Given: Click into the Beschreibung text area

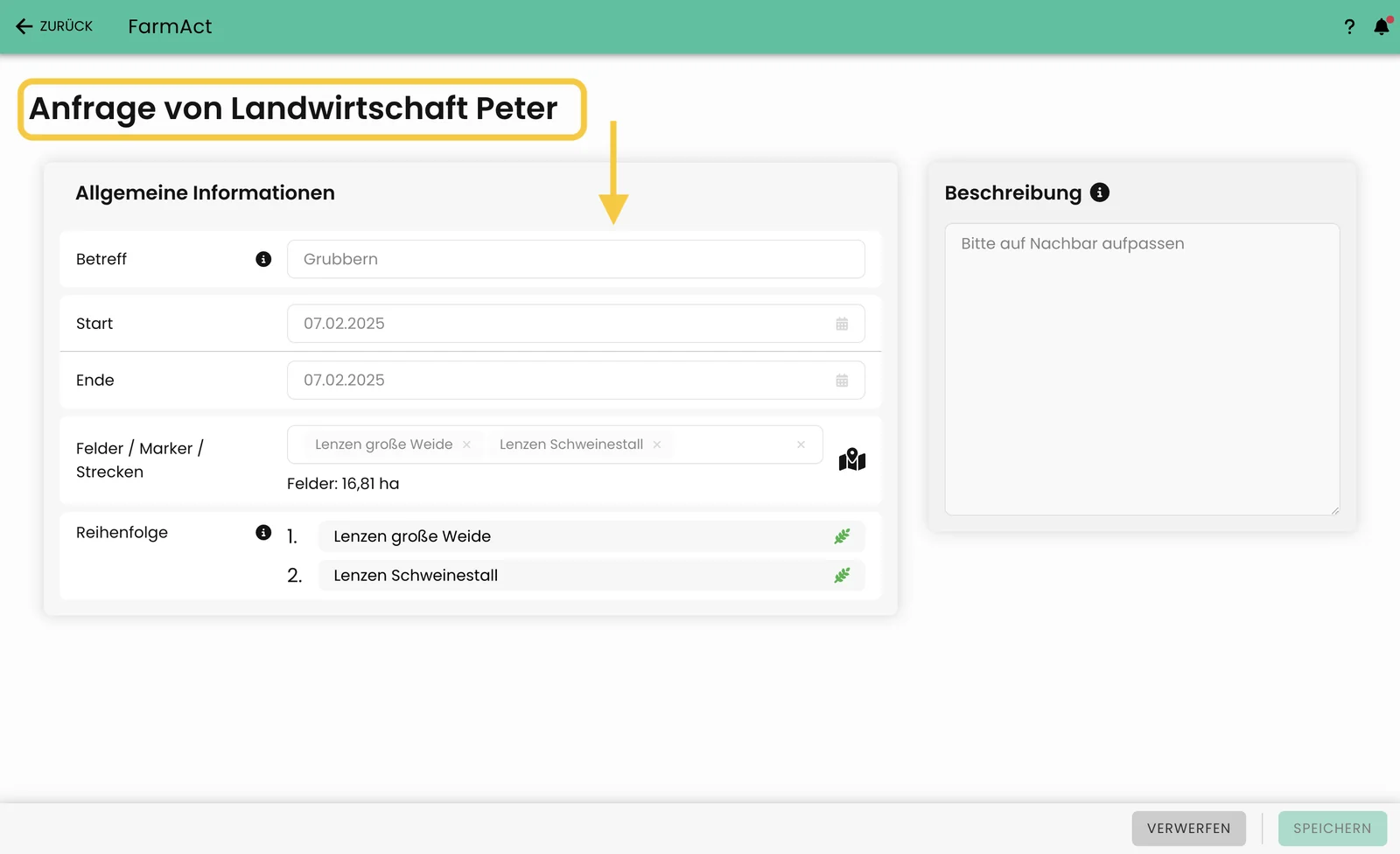Looking at the screenshot, I should [1142, 369].
